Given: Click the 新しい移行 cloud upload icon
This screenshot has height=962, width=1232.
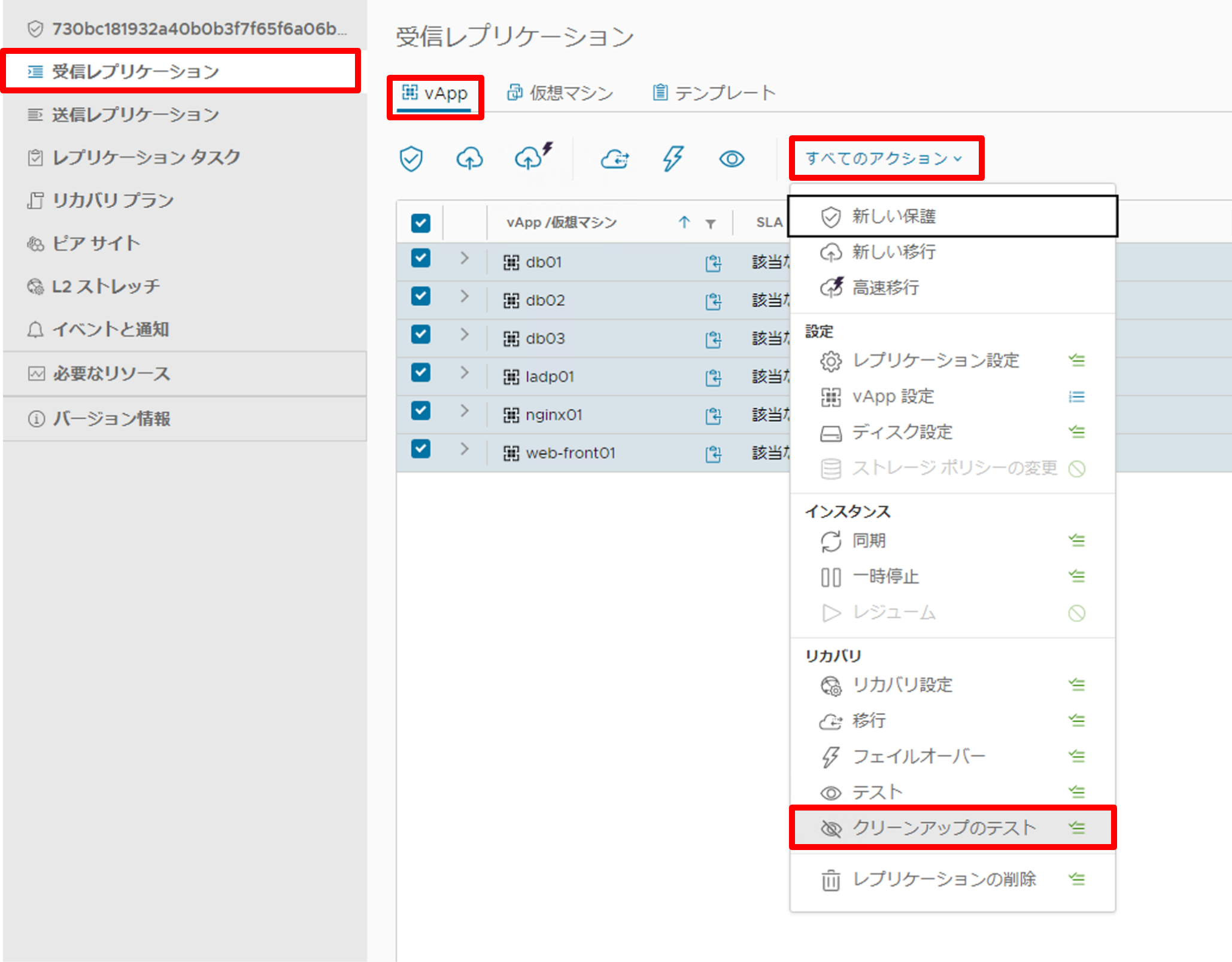Looking at the screenshot, I should [470, 159].
